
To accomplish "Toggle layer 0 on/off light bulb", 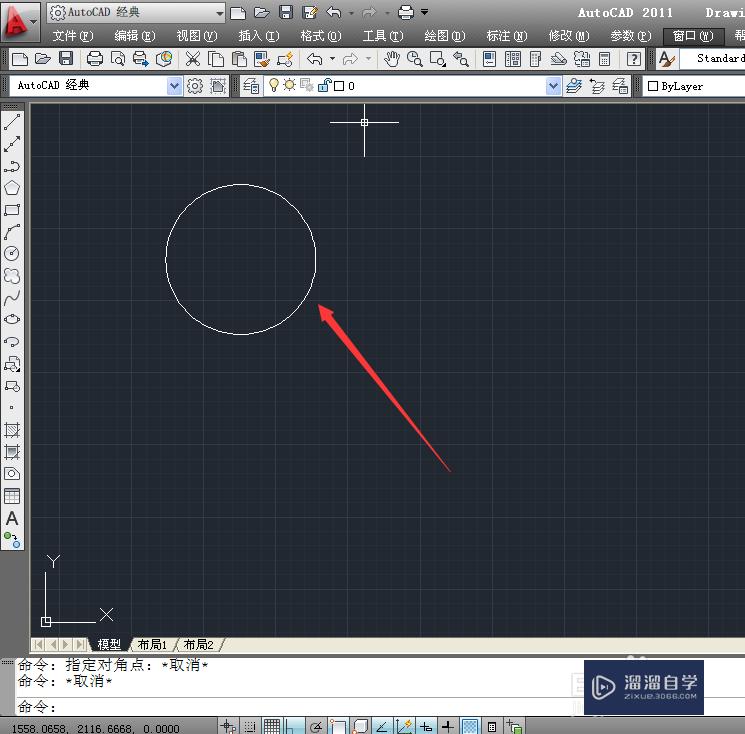I will (x=274, y=86).
